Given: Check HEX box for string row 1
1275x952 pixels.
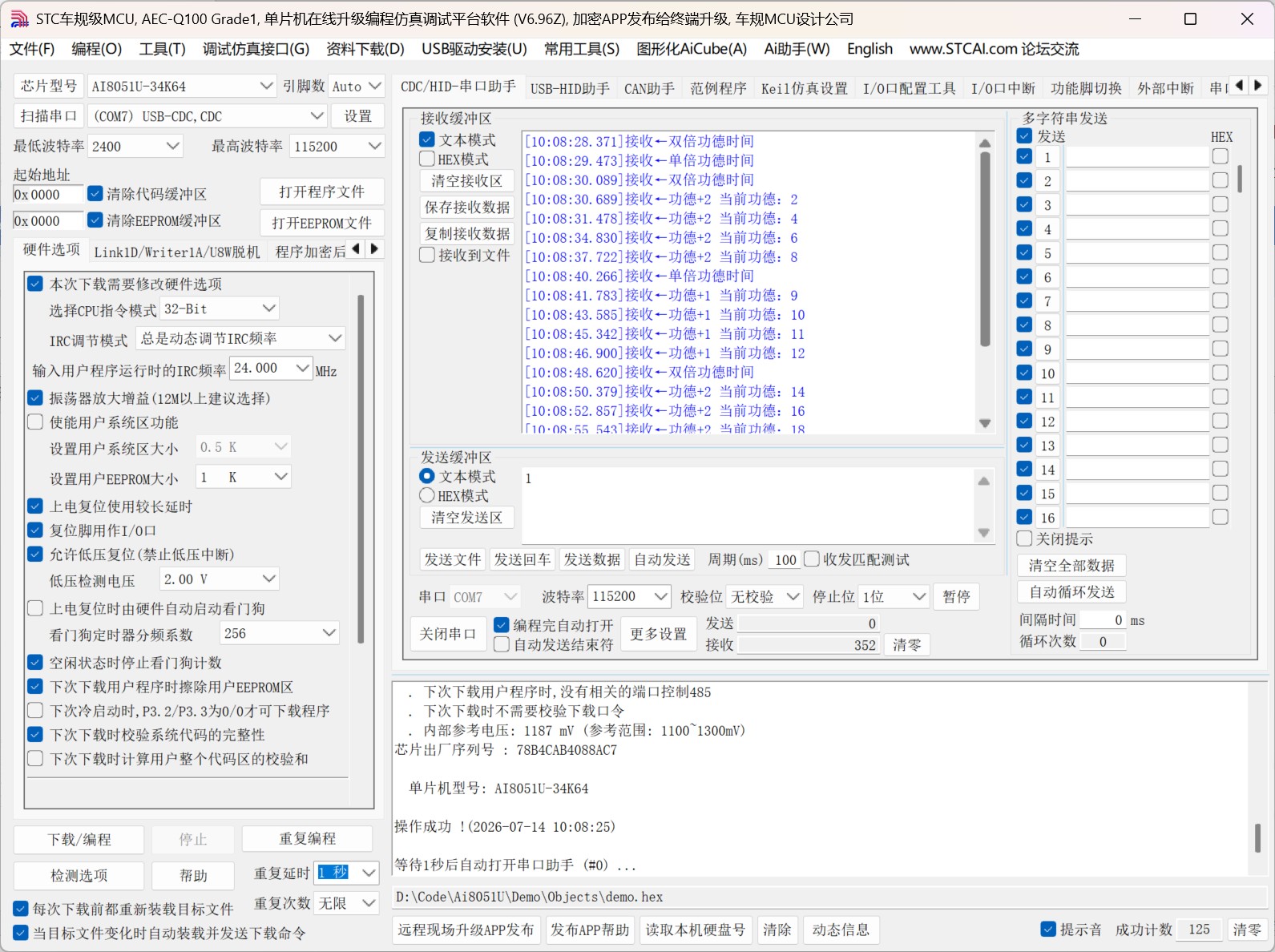Looking at the screenshot, I should pyautogui.click(x=1221, y=156).
